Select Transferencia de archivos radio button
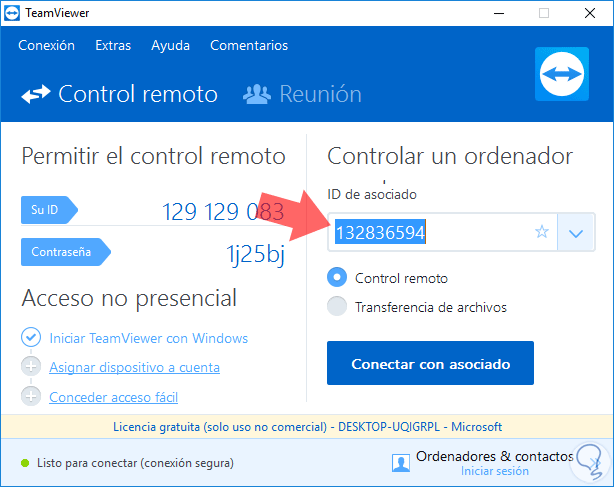 click(x=337, y=306)
